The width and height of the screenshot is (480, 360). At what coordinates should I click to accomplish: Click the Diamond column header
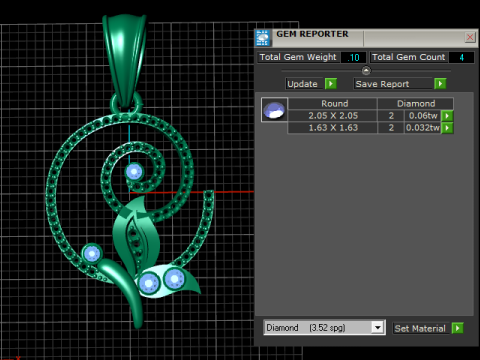[416, 104]
